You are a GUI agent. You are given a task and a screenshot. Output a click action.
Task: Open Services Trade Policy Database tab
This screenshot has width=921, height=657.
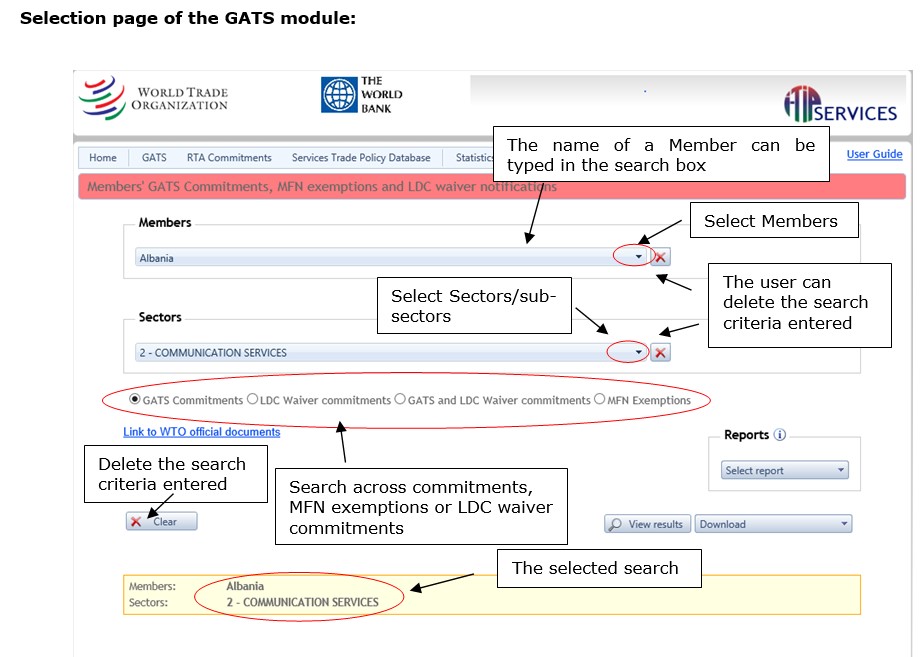361,157
